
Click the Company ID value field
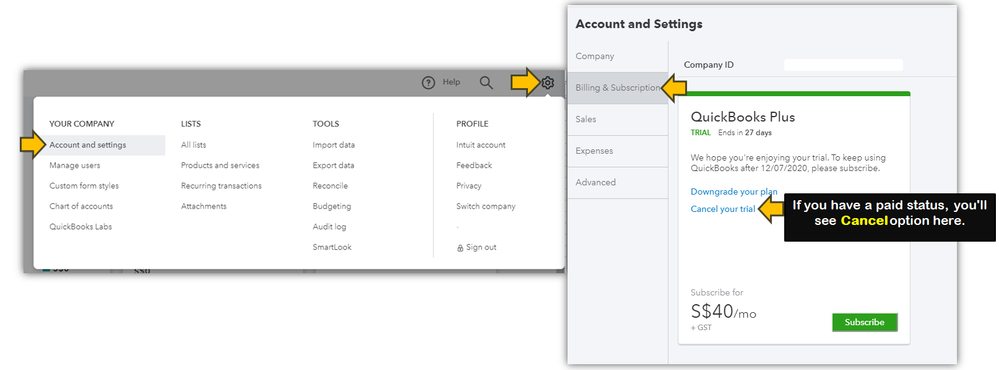[843, 65]
